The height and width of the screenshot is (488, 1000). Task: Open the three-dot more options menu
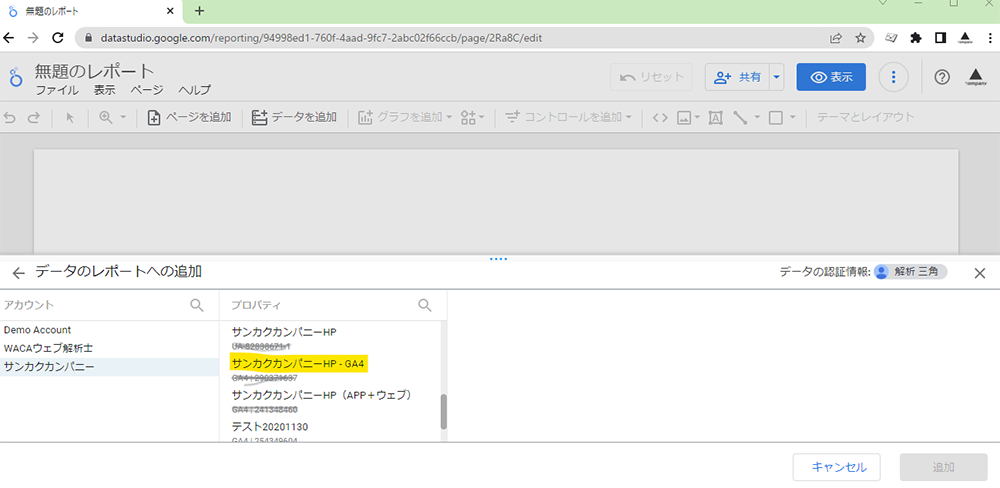click(x=893, y=77)
